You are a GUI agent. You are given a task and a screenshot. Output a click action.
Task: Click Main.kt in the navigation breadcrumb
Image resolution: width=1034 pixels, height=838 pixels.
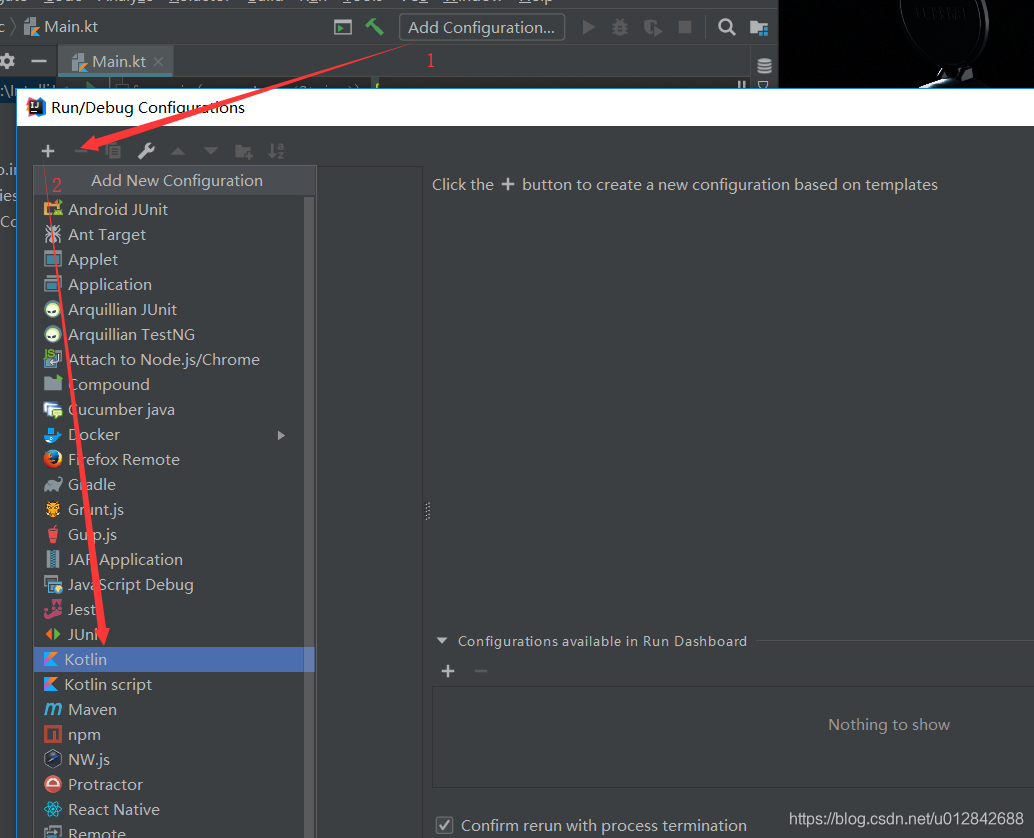click(x=61, y=27)
